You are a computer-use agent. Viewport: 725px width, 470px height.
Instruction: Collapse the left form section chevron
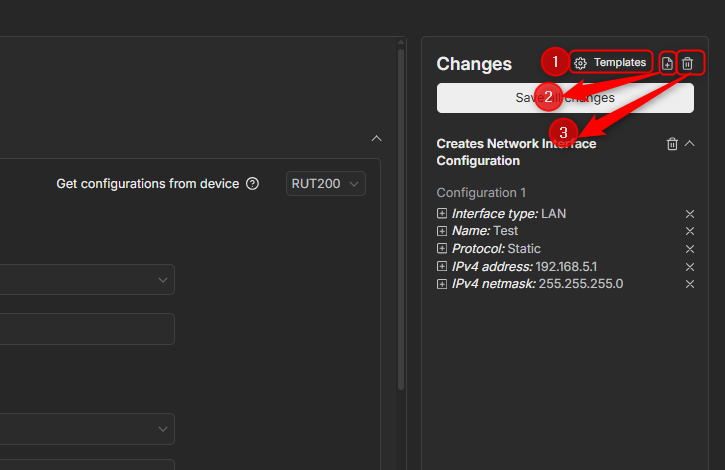376,138
